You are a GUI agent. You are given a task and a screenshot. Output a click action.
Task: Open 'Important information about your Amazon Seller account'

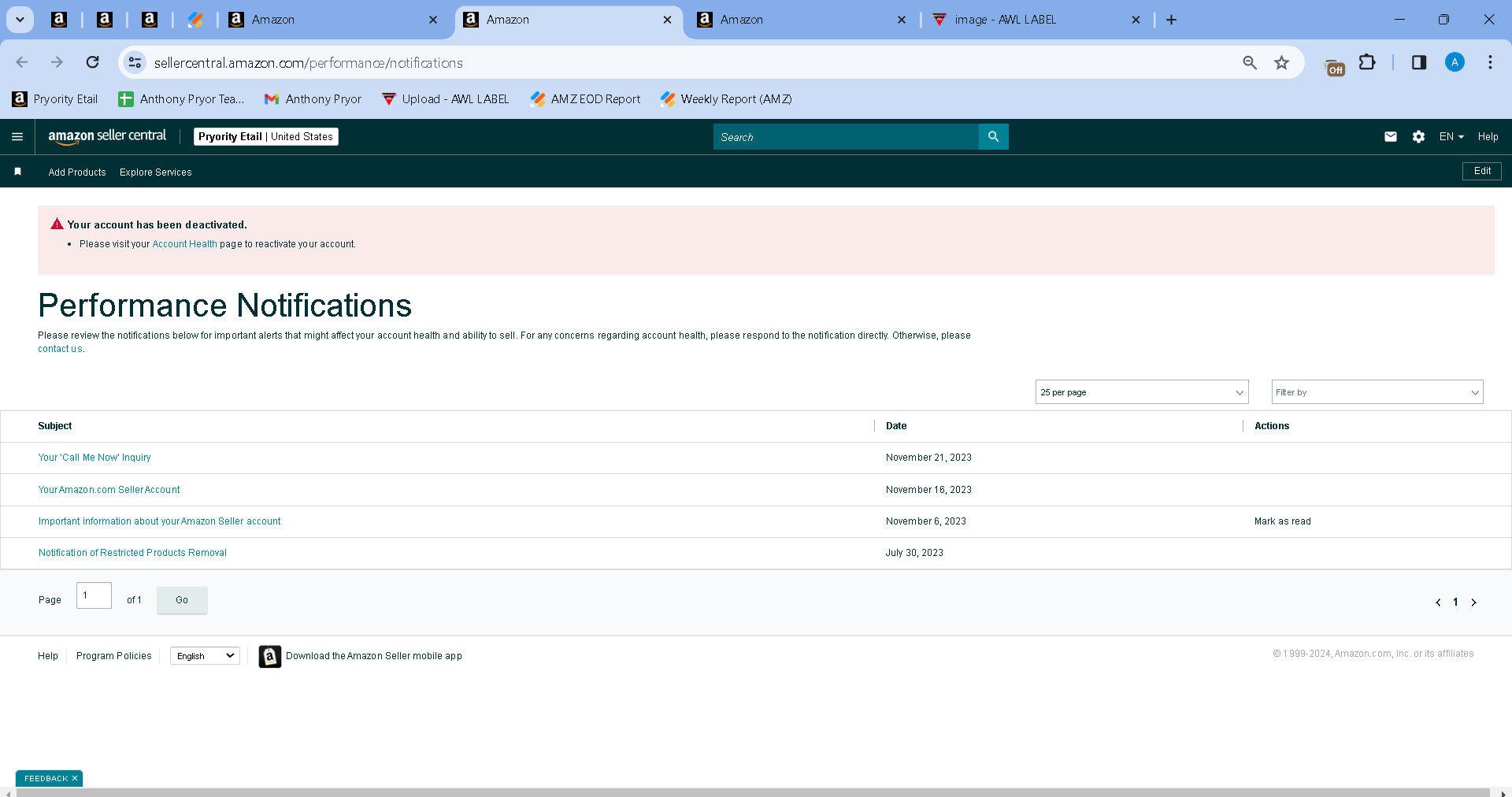(x=159, y=521)
